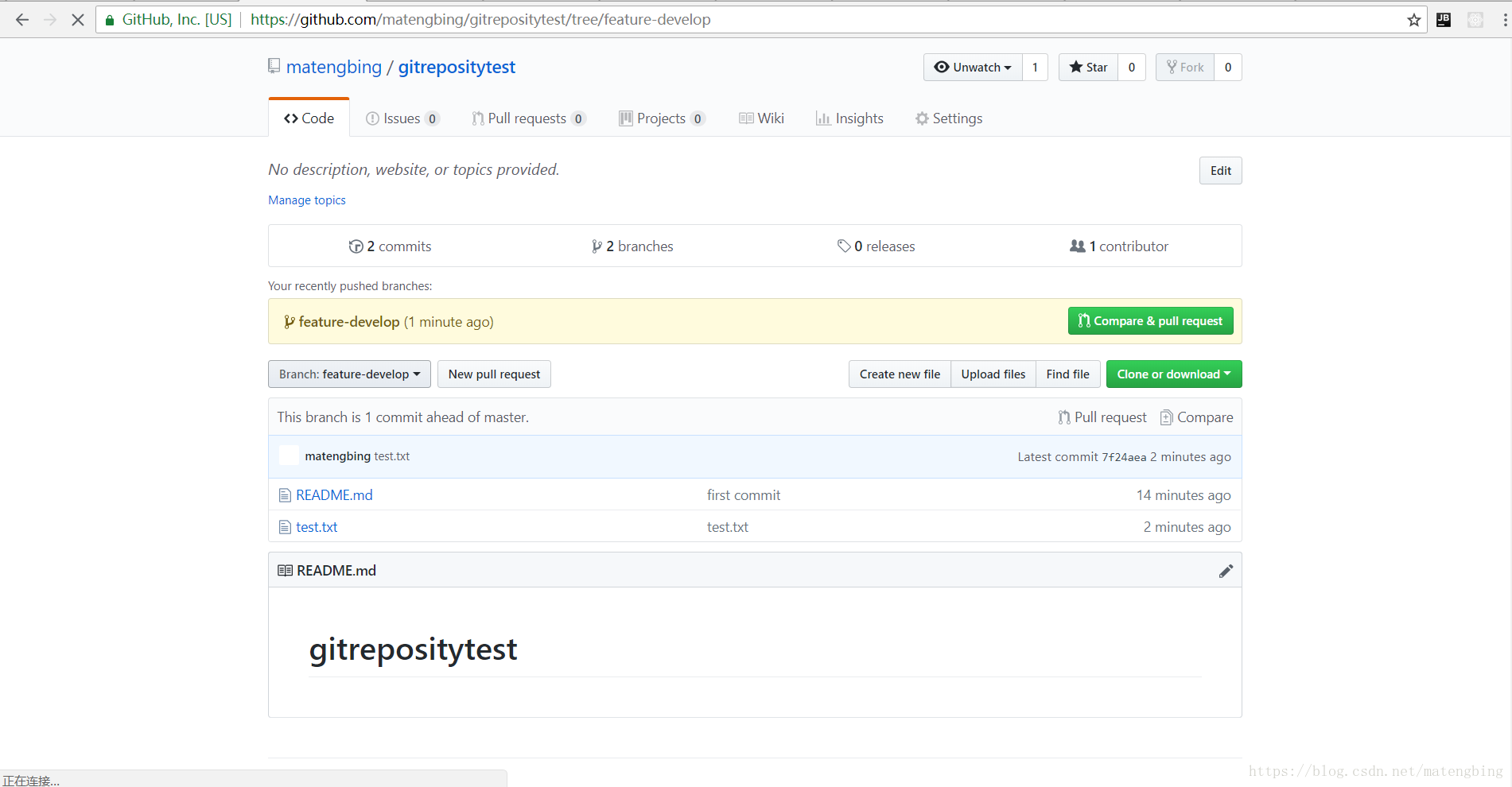Click Compare & pull request button
Image resolution: width=1512 pixels, height=787 pixels.
1150,321
